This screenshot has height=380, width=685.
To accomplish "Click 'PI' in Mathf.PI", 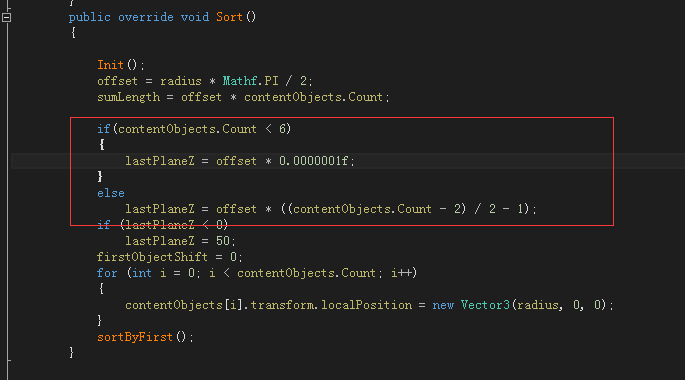I will (x=271, y=81).
